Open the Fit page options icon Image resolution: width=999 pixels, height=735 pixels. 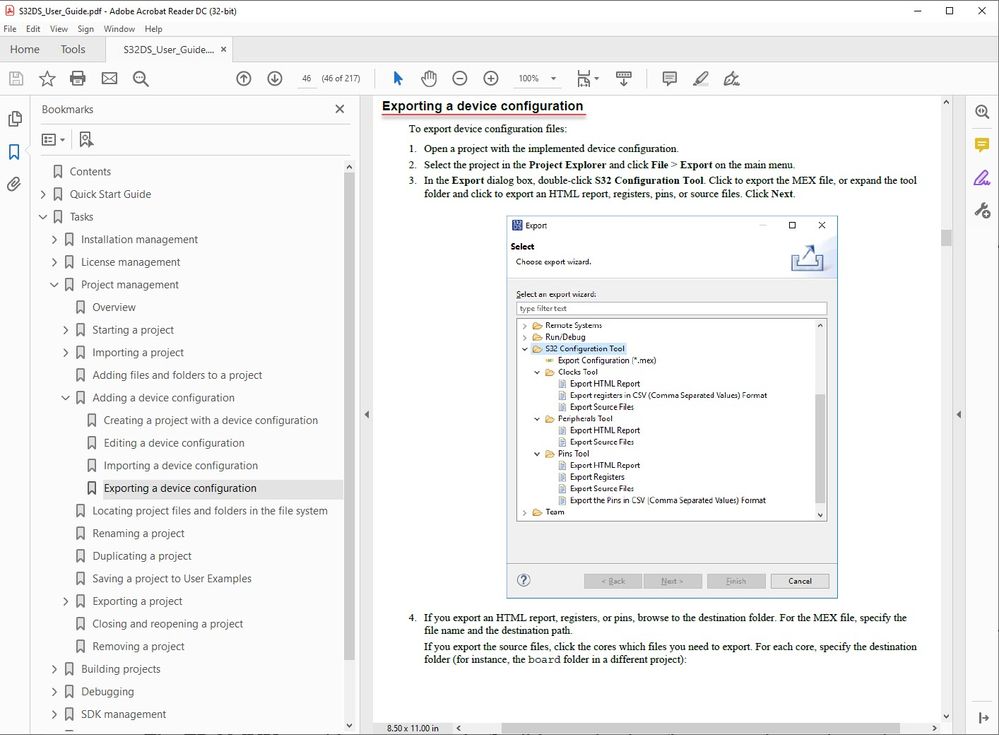coord(587,78)
